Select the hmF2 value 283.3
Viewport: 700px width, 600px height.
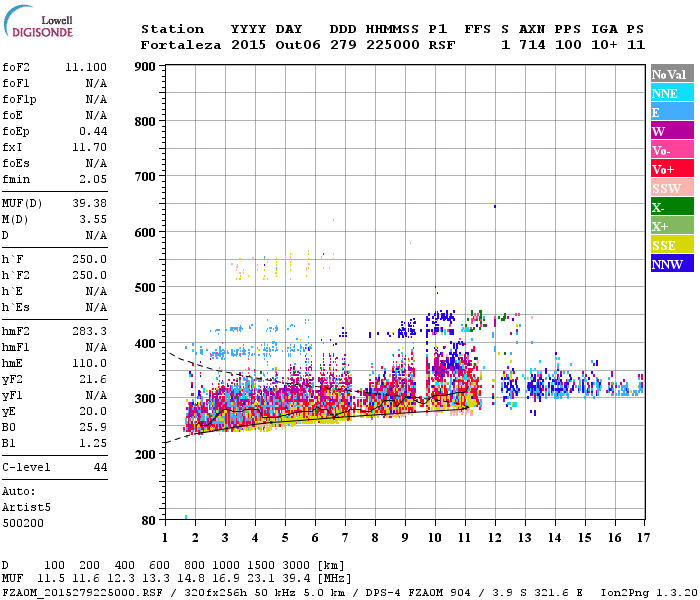[90, 331]
